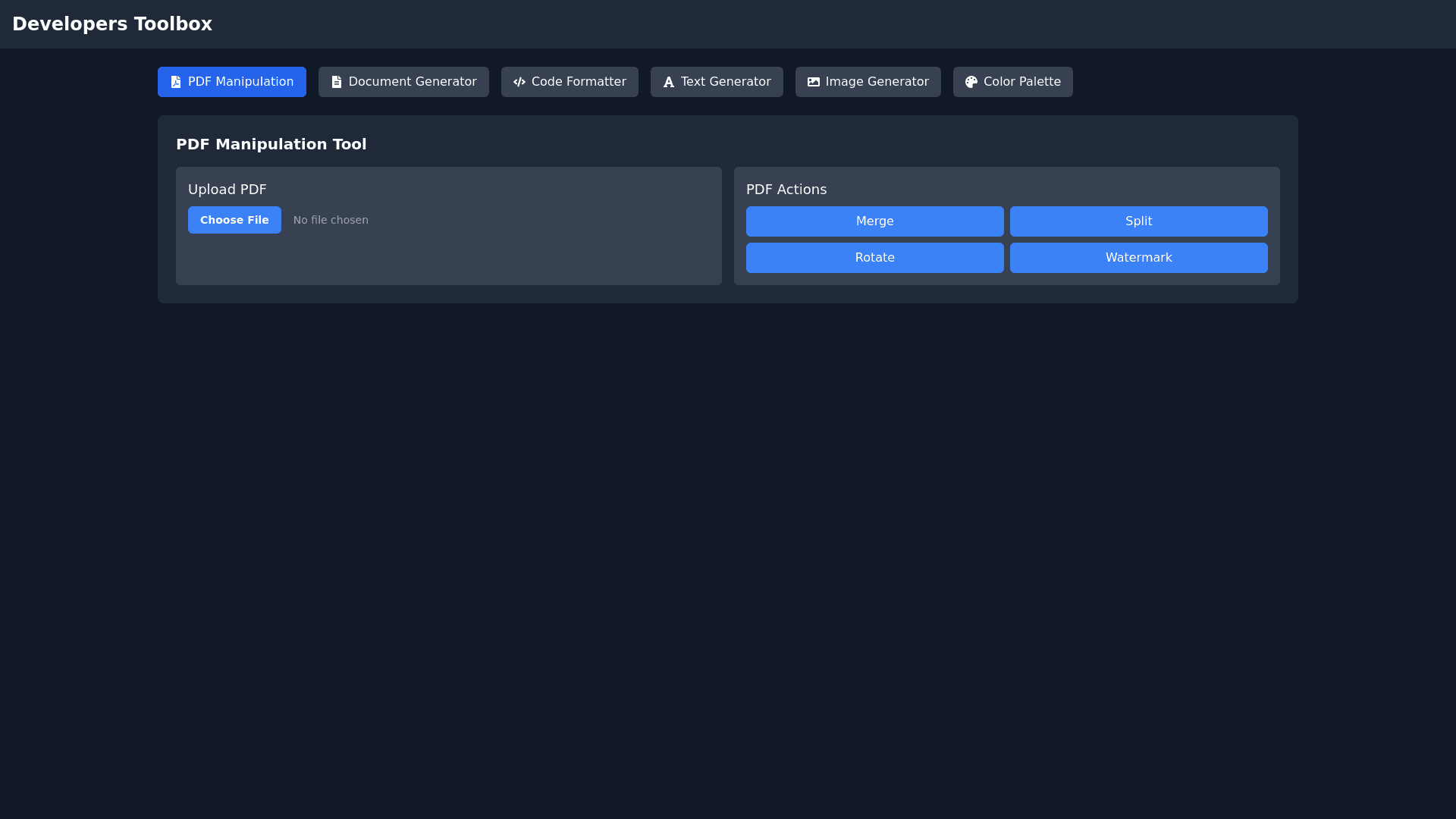This screenshot has width=1456, height=819.
Task: Open the Code Formatter tab
Action: [579, 82]
